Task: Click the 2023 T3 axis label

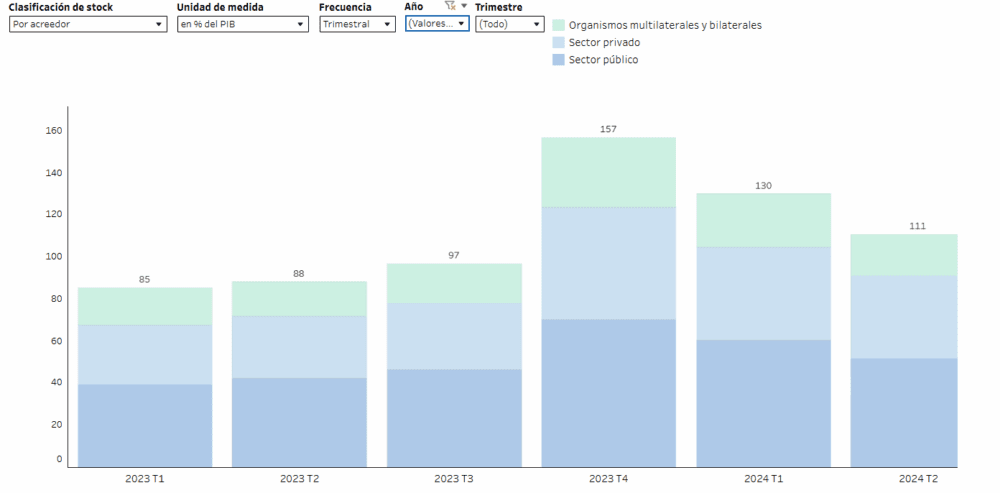Action: pyautogui.click(x=454, y=479)
